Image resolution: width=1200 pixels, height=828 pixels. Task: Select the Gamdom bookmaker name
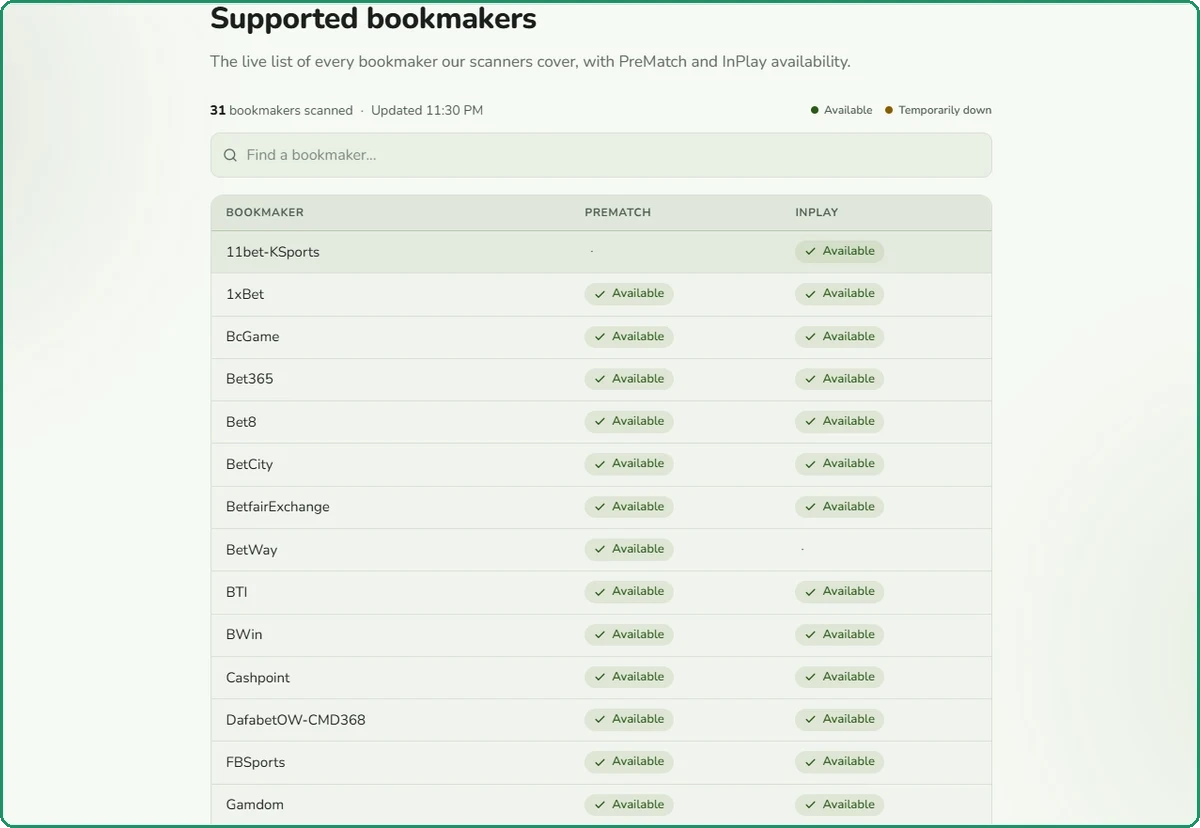click(x=255, y=805)
